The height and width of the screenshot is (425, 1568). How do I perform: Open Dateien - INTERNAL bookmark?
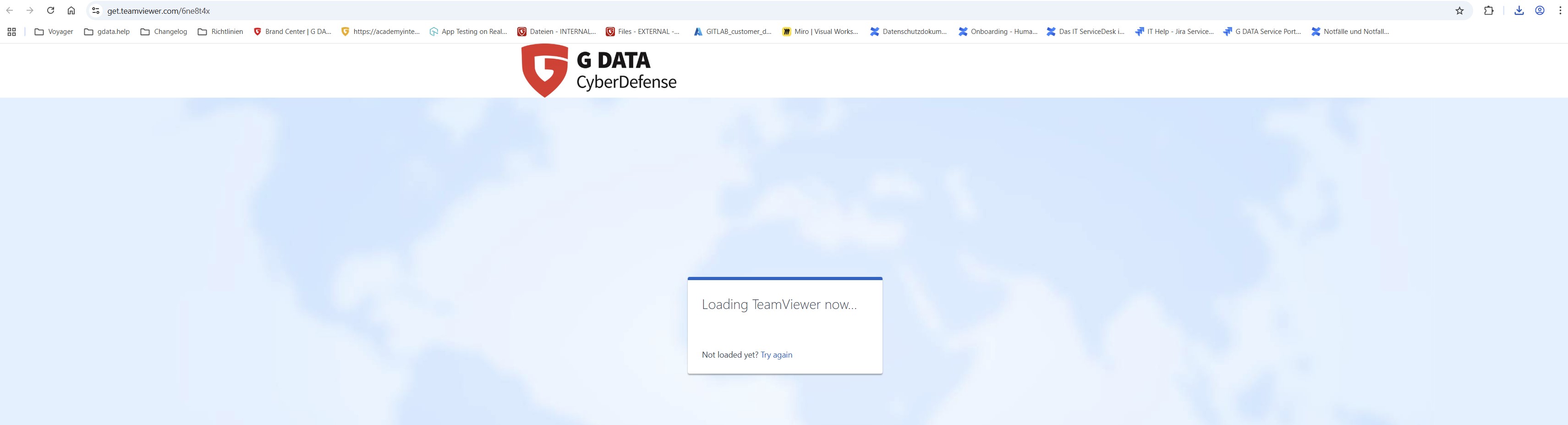(x=556, y=32)
